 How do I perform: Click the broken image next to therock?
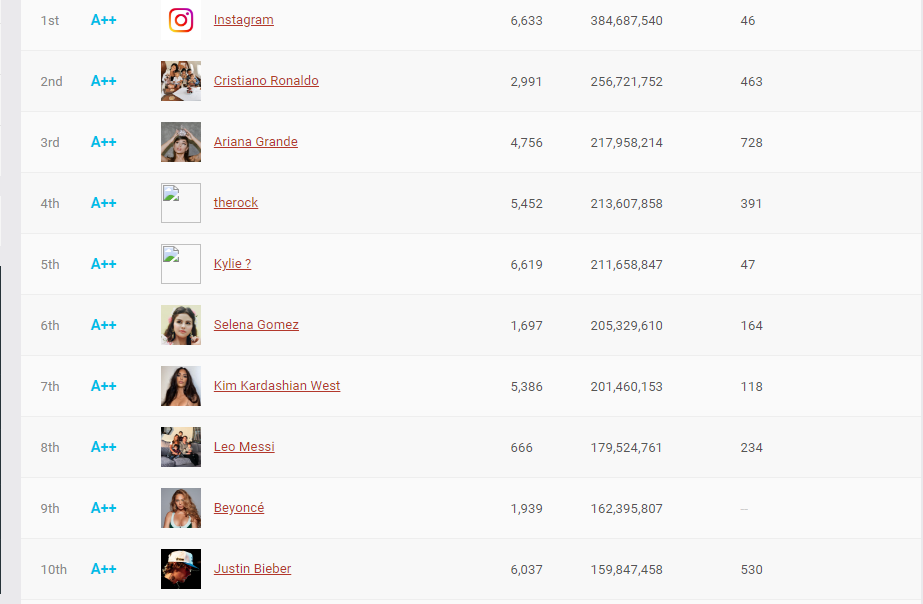click(x=181, y=203)
